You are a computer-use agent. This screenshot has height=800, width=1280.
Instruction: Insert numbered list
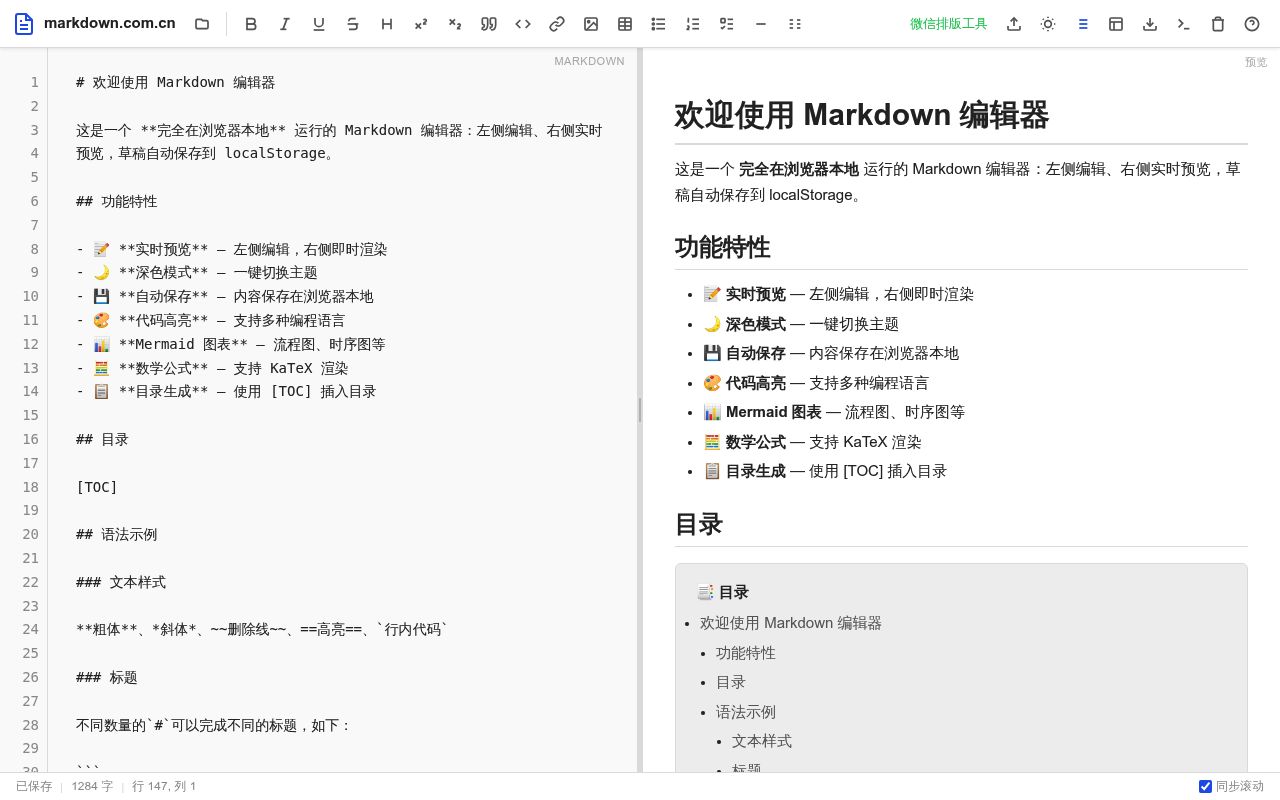point(693,24)
